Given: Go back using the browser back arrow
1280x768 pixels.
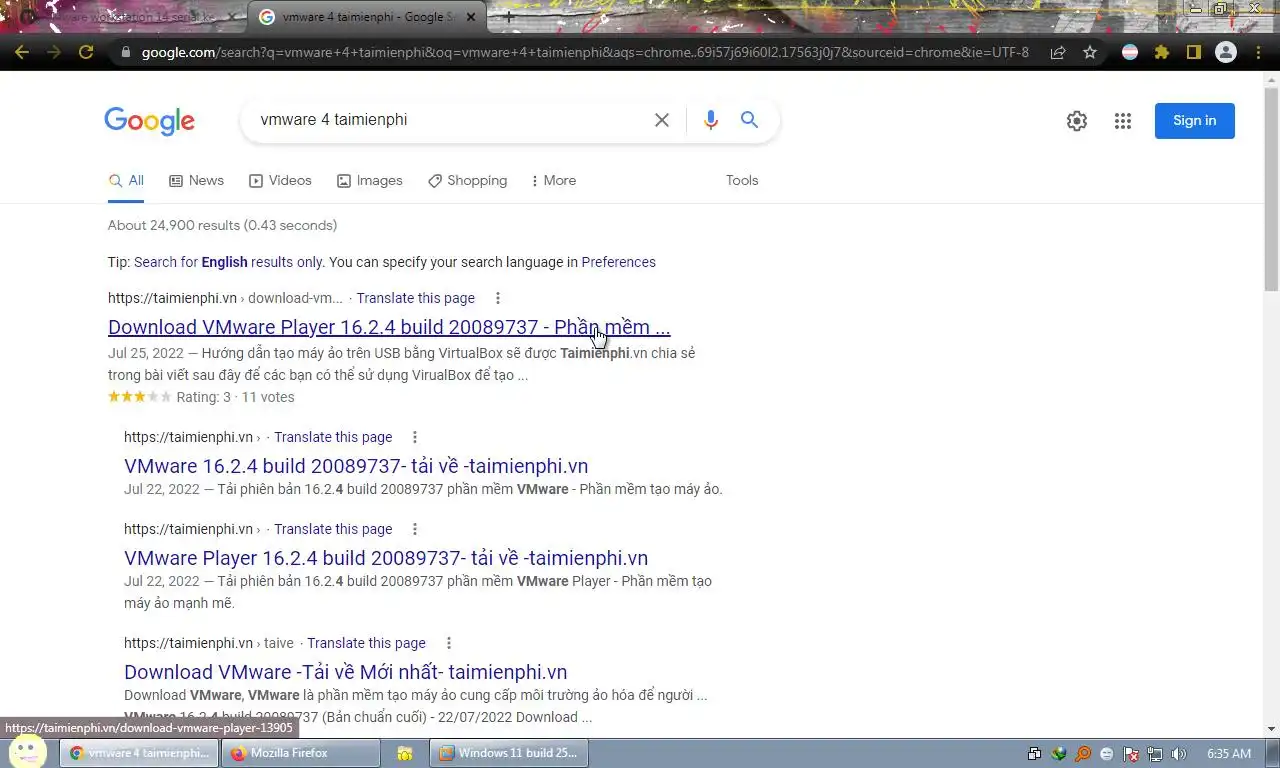Looking at the screenshot, I should (x=22, y=52).
